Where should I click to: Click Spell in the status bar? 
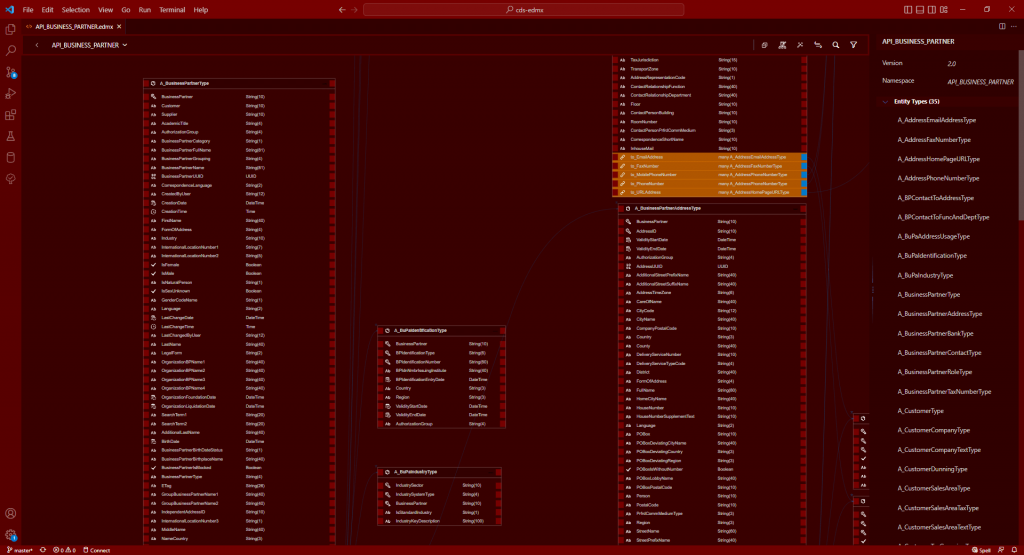coord(980,550)
